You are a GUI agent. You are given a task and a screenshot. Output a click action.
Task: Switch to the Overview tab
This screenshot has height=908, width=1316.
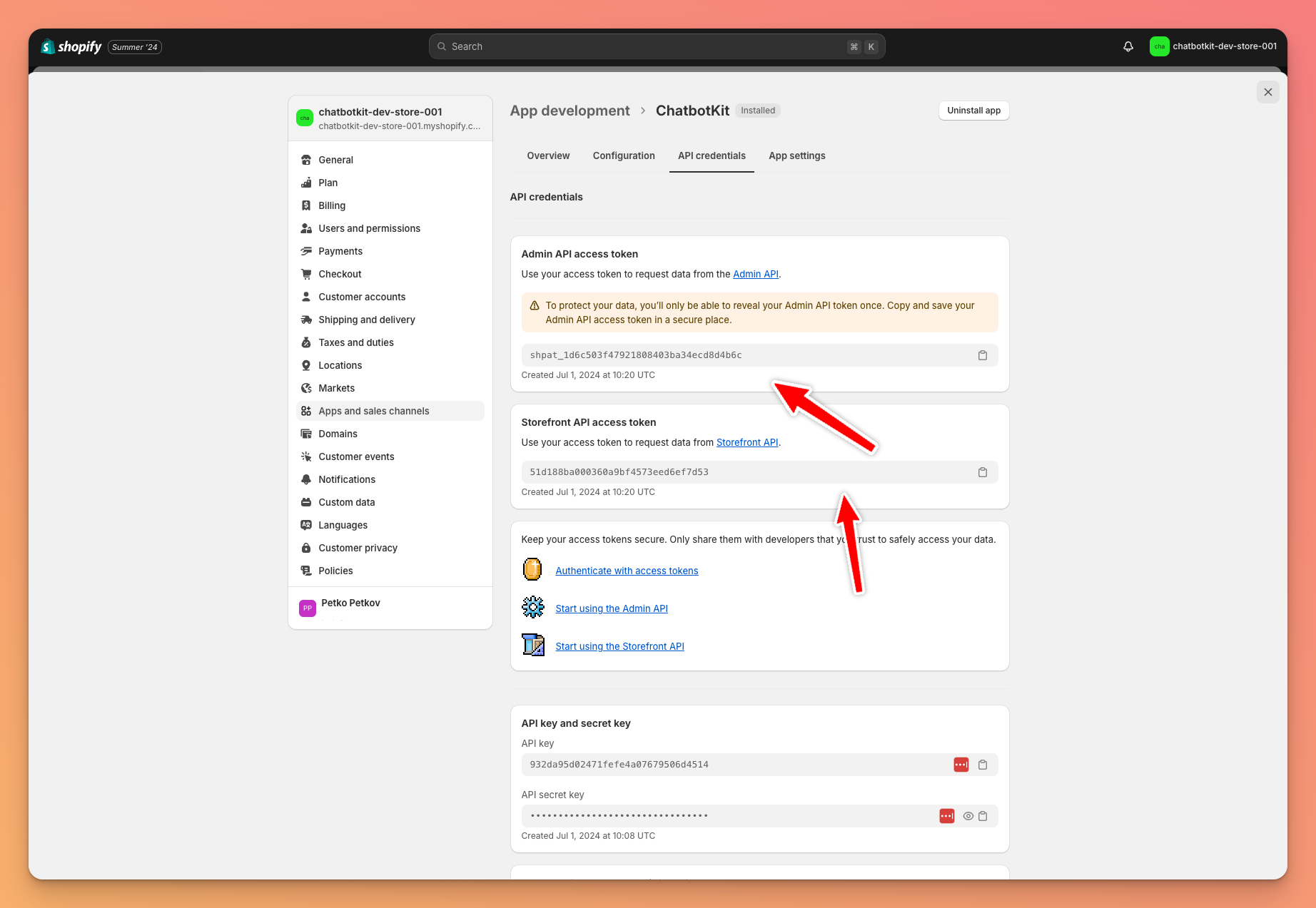tap(548, 155)
